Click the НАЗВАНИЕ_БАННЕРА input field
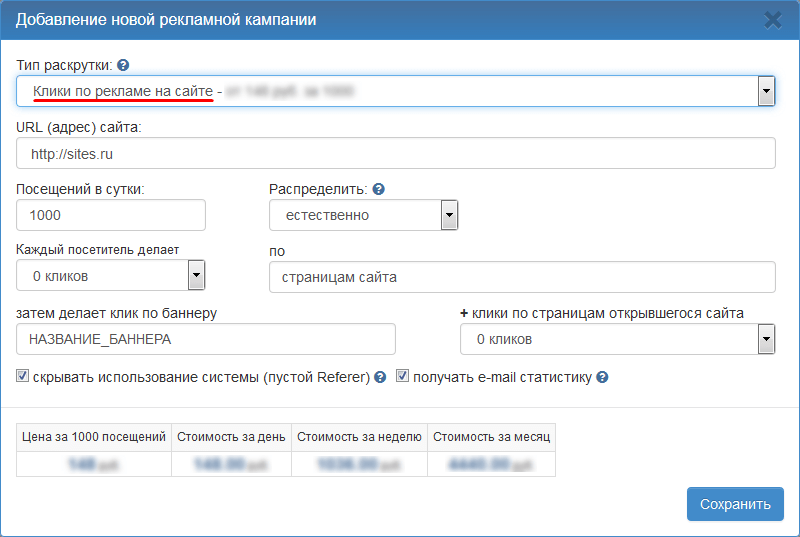Image resolution: width=800 pixels, height=537 pixels. (x=206, y=339)
